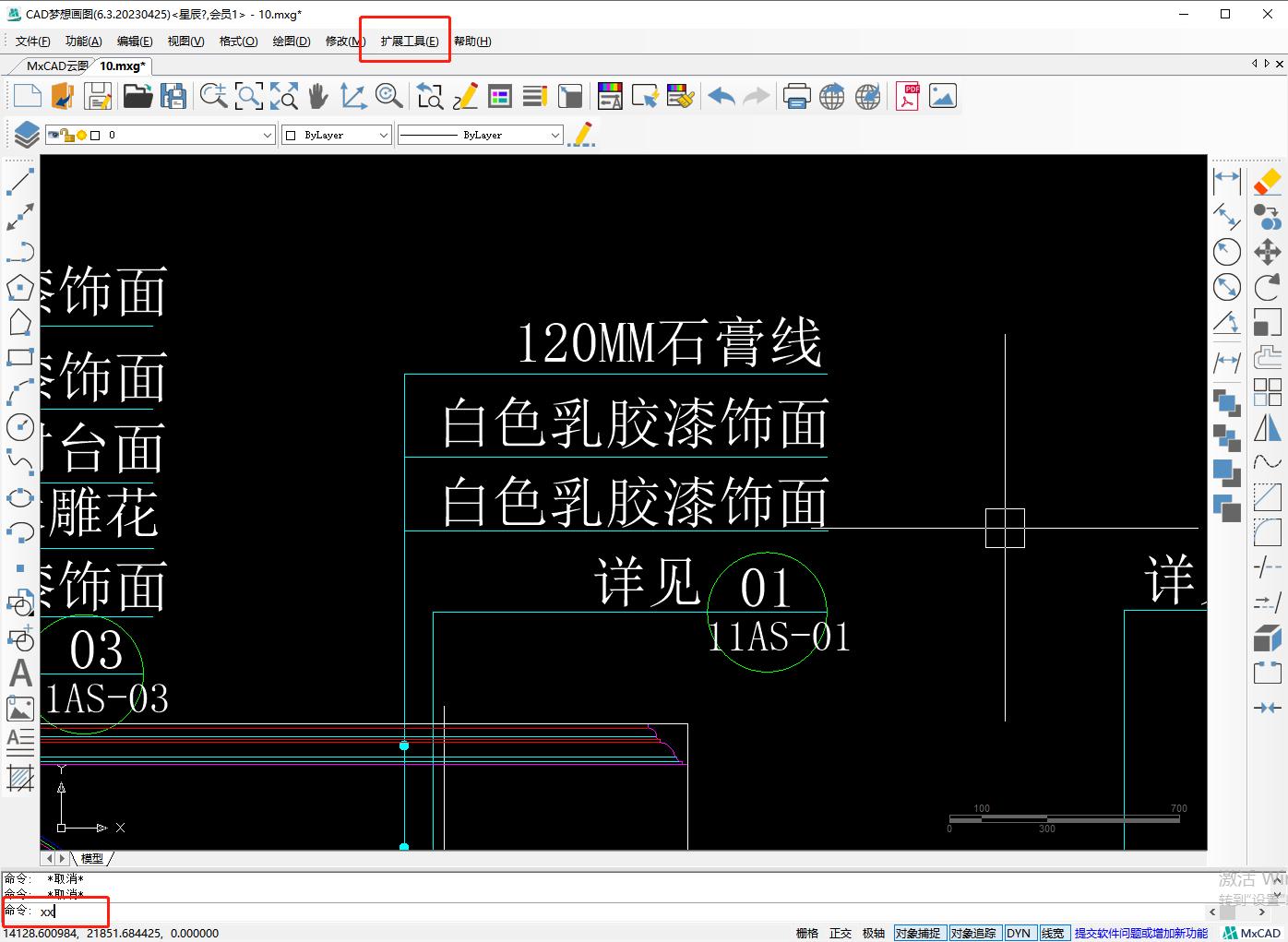
Task: Activate the Zoom Extents tool
Action: (x=283, y=95)
